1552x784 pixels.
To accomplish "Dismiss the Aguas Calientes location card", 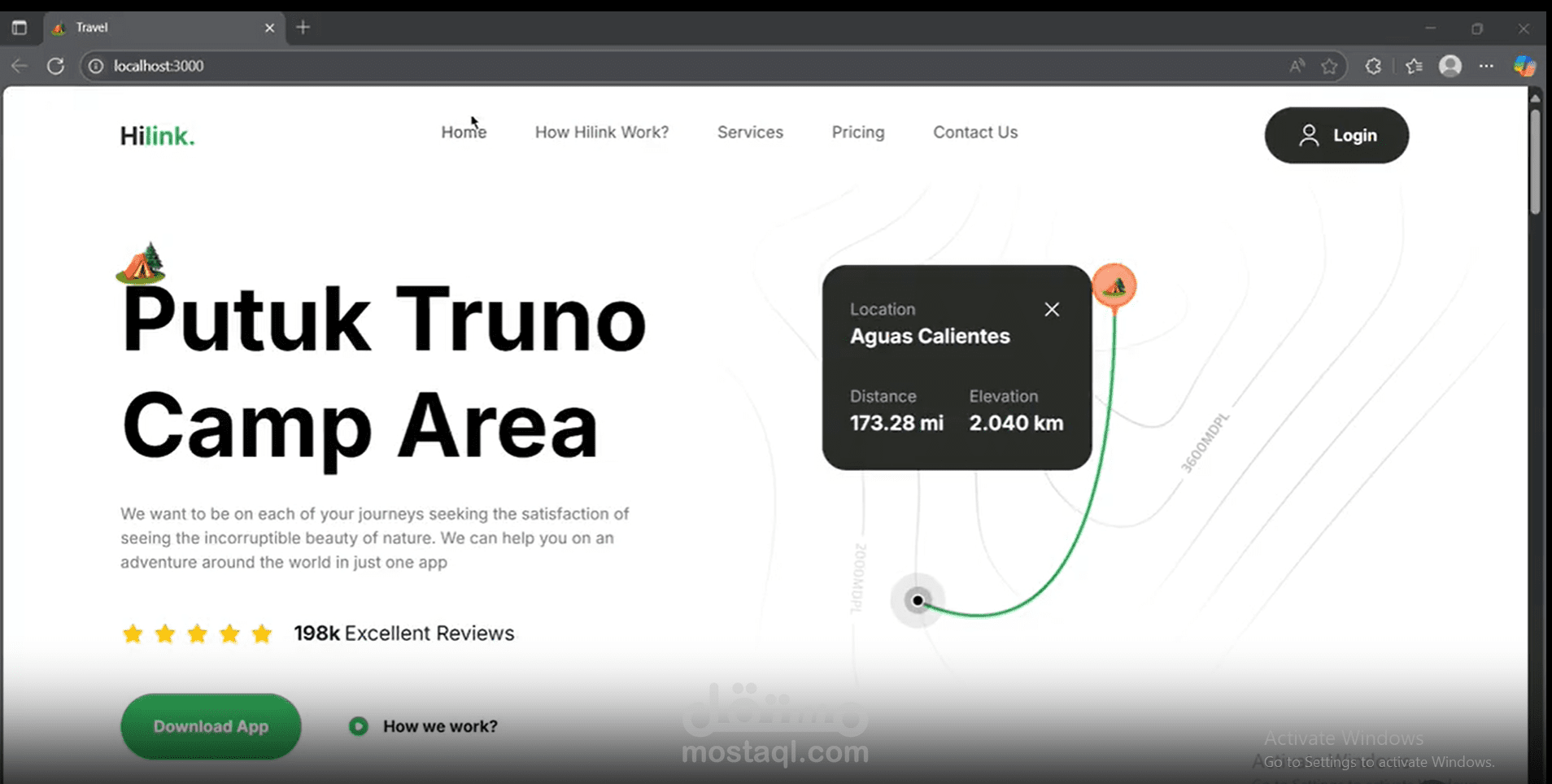I will pyautogui.click(x=1051, y=309).
